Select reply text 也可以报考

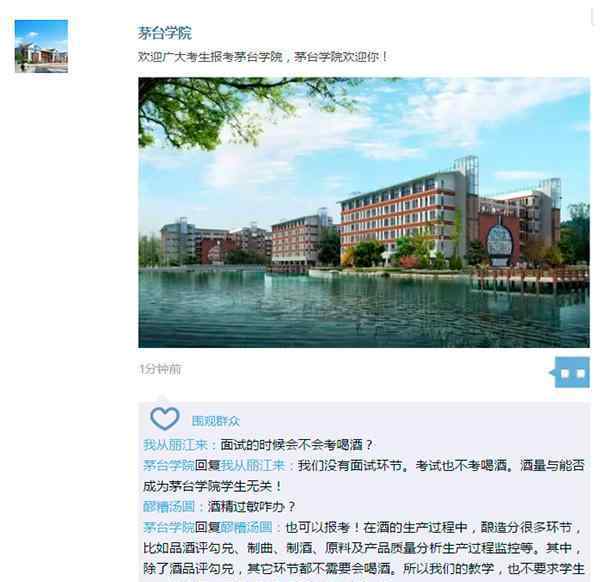click(x=318, y=528)
